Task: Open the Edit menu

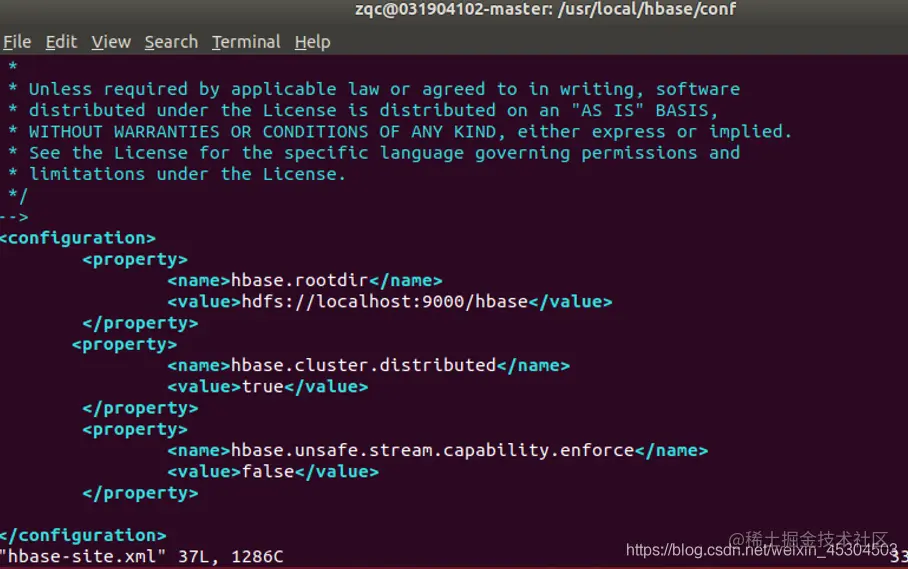Action: click(x=61, y=42)
